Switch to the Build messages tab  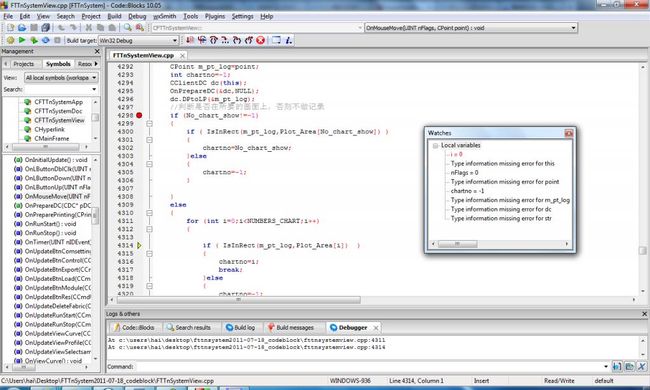(x=291, y=327)
